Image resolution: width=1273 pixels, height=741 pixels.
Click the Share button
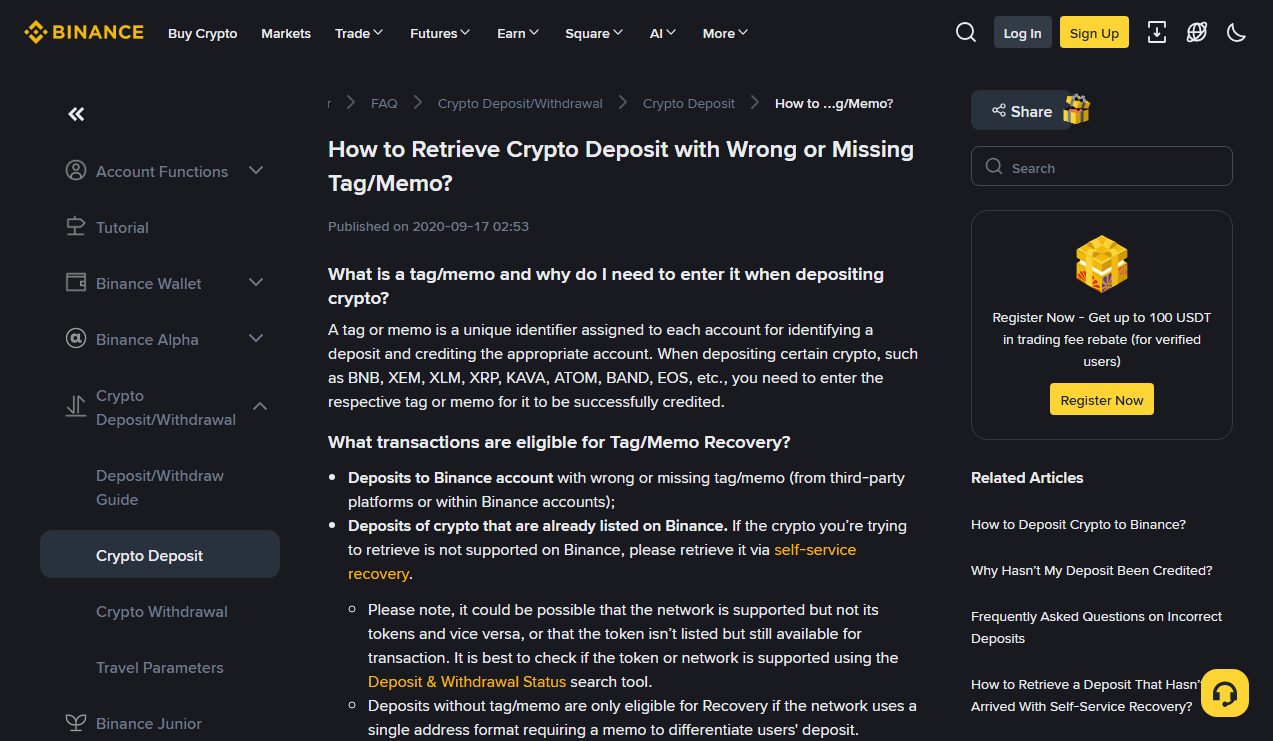pos(1021,110)
